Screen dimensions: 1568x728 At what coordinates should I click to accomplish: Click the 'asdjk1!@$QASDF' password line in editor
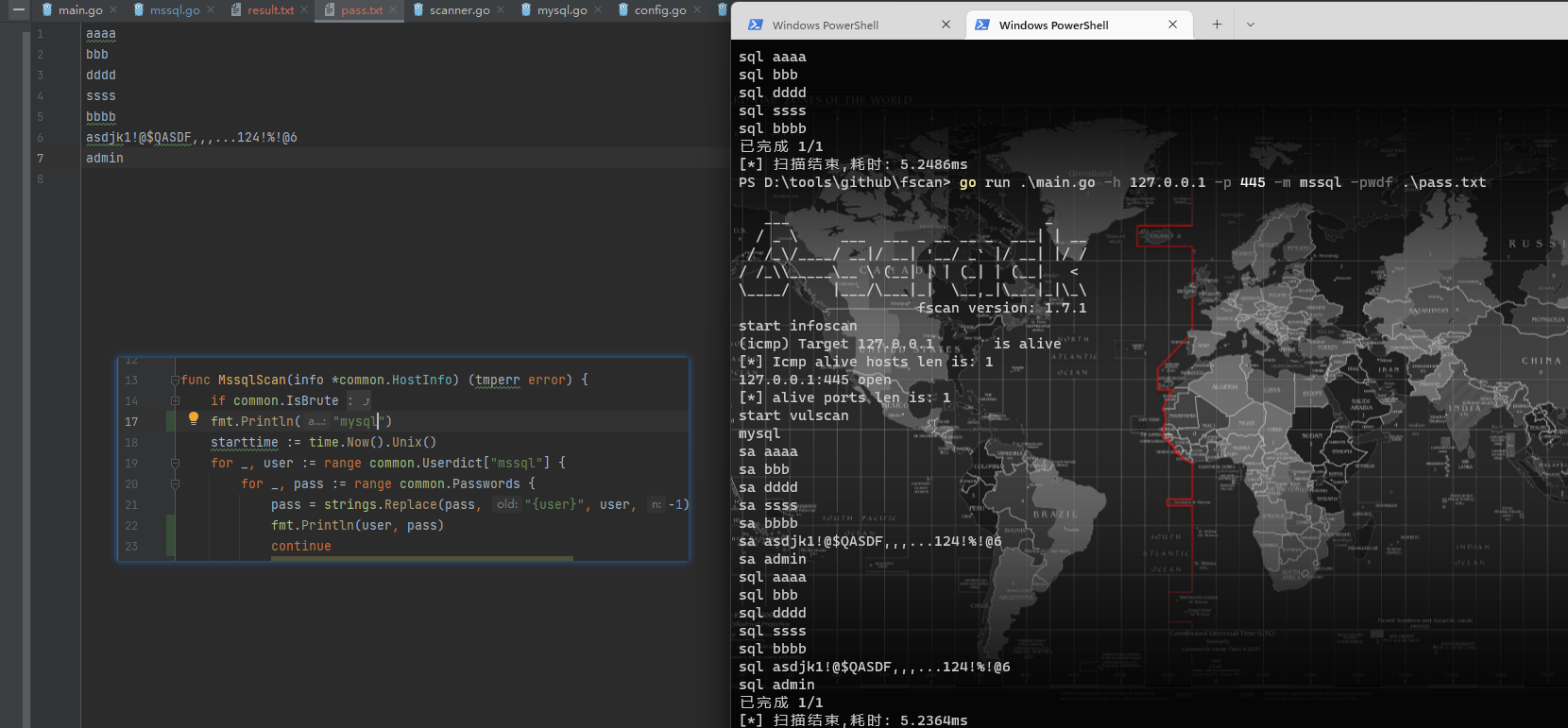[x=192, y=138]
